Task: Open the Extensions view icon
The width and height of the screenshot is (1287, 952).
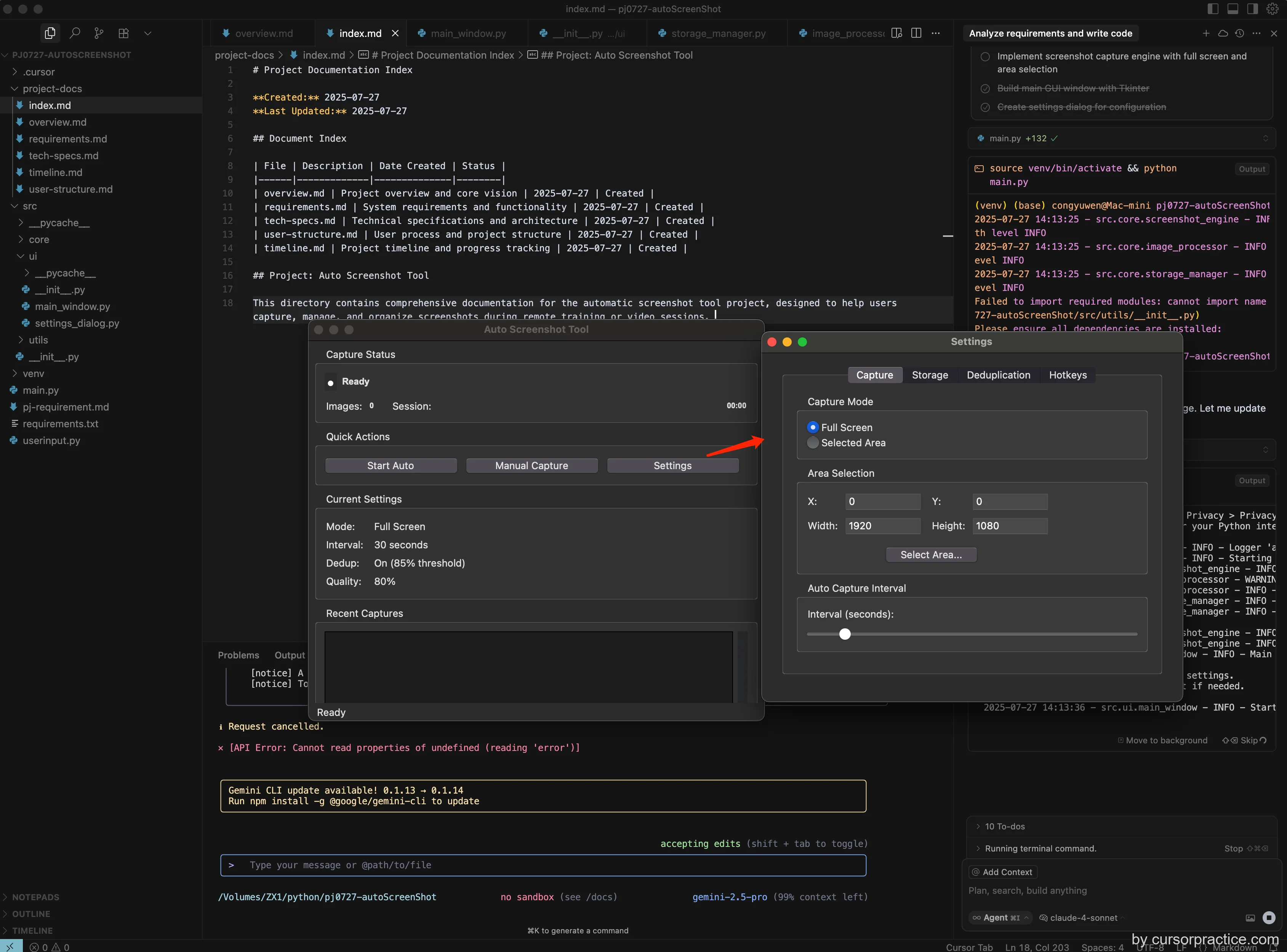Action: [123, 33]
